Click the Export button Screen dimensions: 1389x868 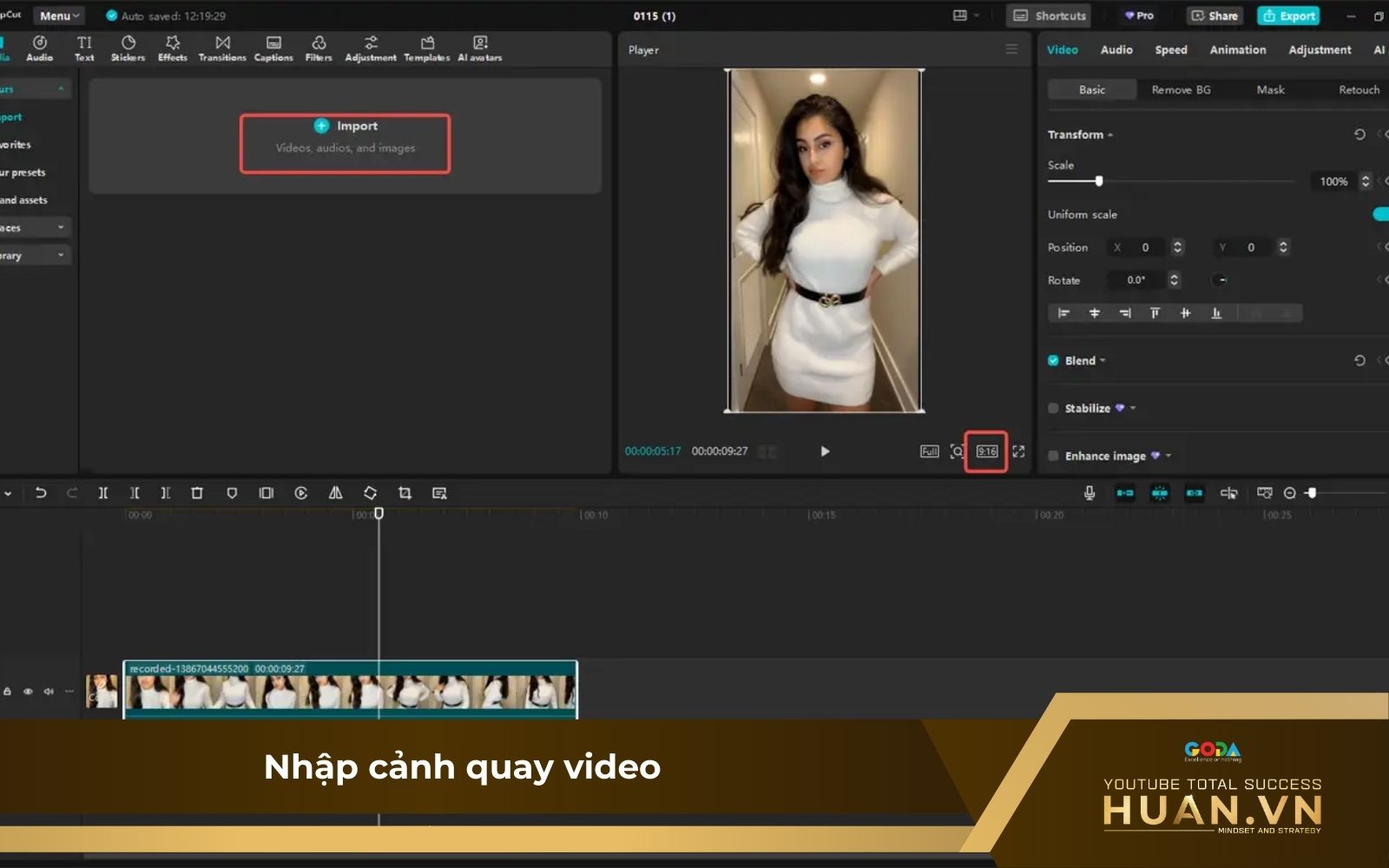(1287, 15)
